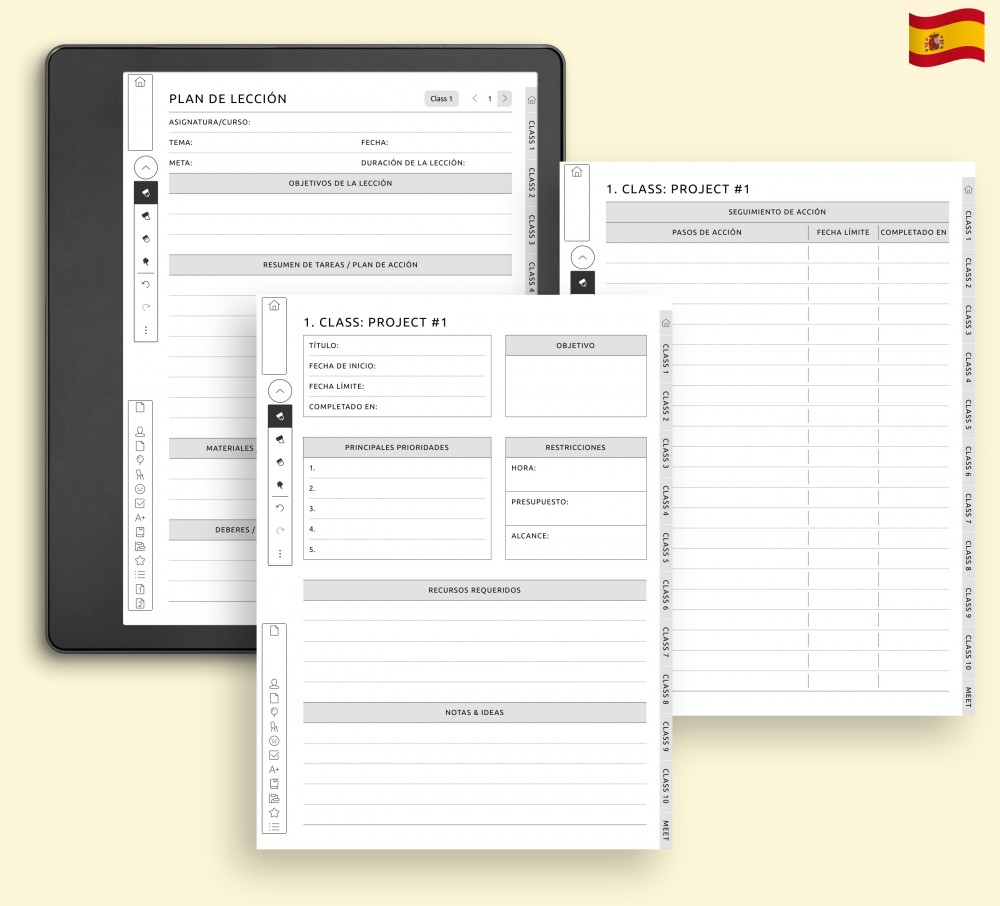
Task: Go to next page with the right chevron
Action: pos(504,99)
